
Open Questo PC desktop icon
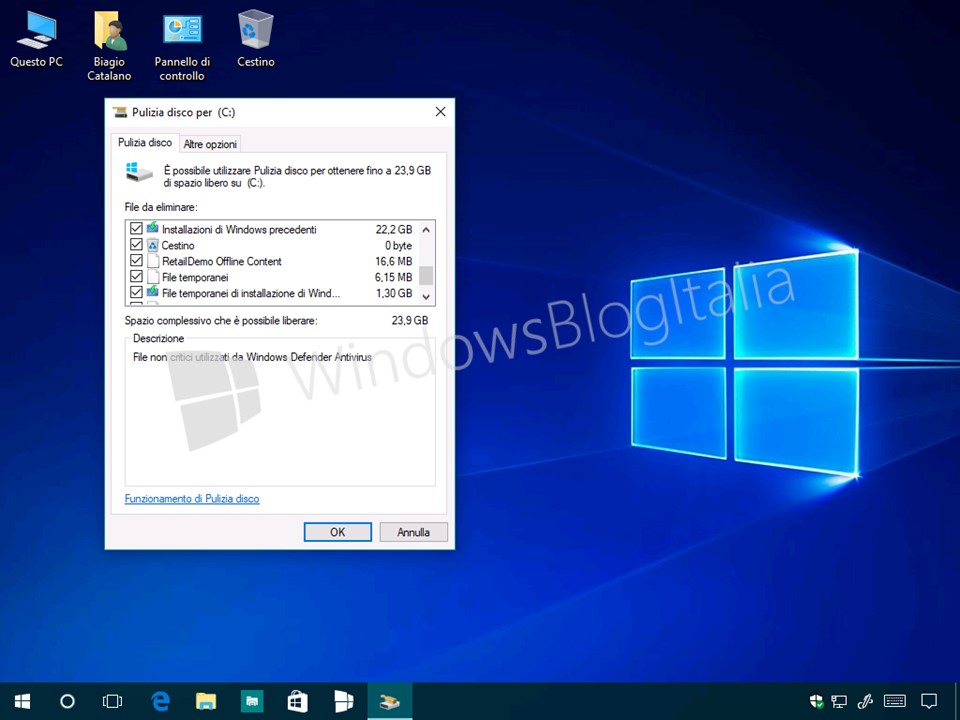(36, 38)
